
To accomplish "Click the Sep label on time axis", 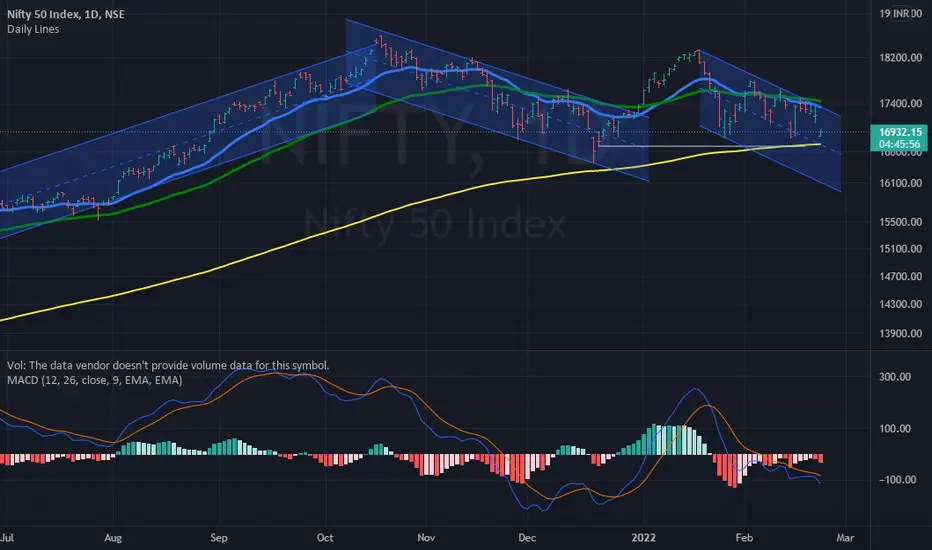I will click(x=219, y=538).
